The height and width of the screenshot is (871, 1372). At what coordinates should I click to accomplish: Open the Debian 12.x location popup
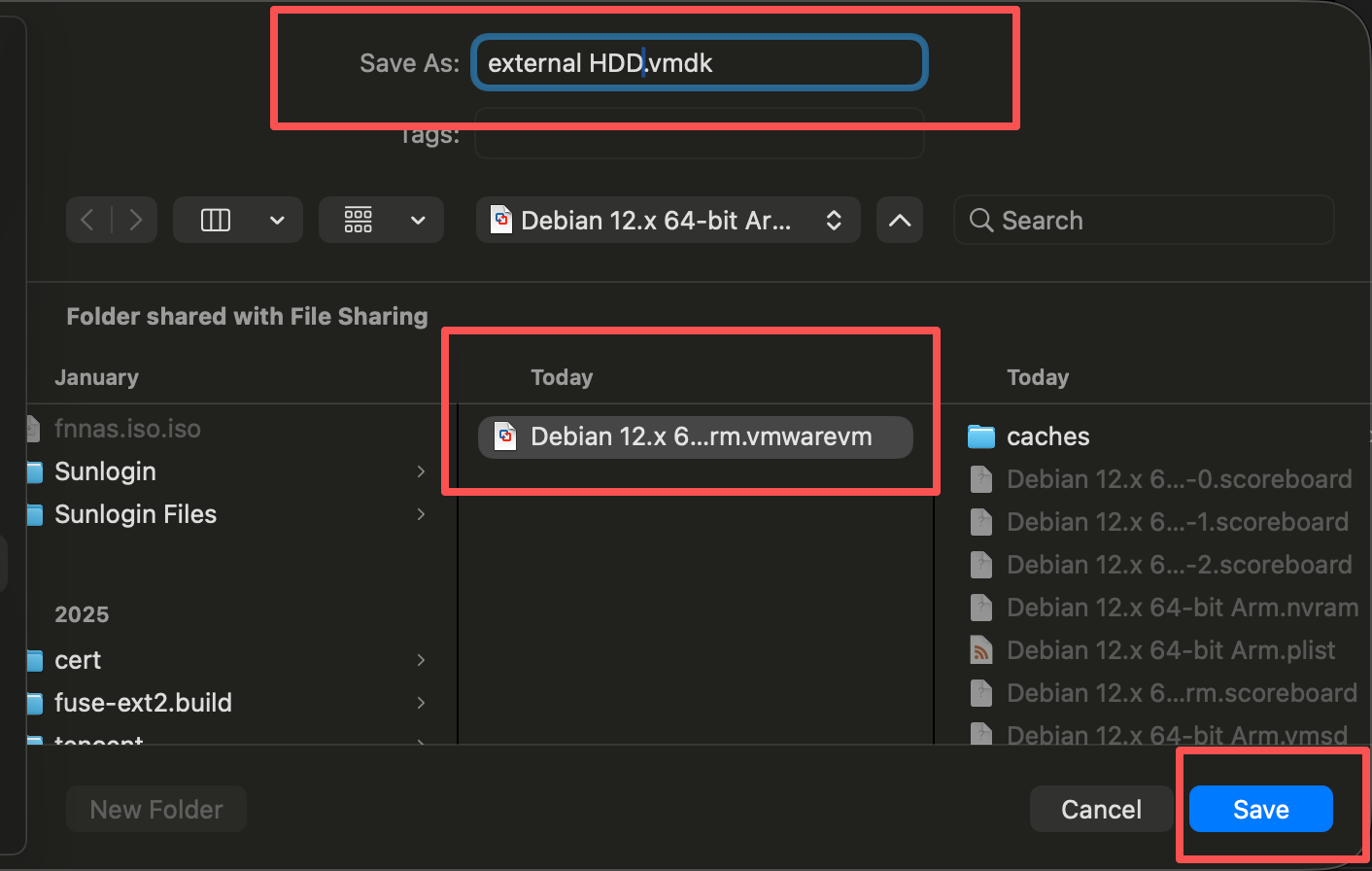pyautogui.click(x=668, y=221)
